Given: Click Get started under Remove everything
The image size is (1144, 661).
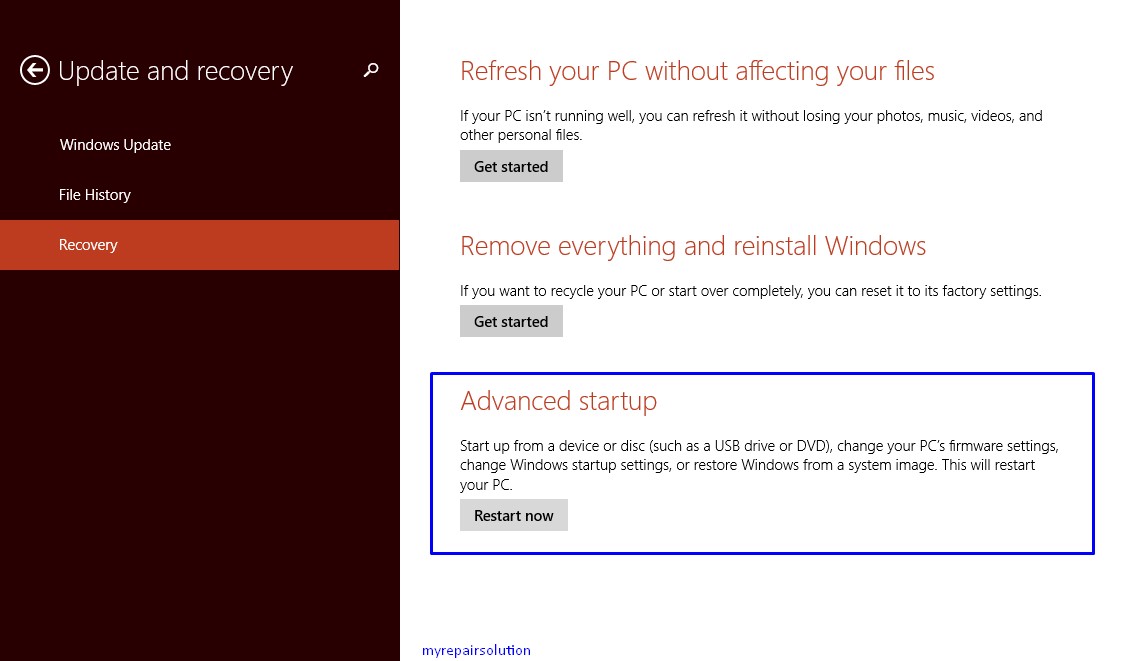Looking at the screenshot, I should (x=511, y=321).
